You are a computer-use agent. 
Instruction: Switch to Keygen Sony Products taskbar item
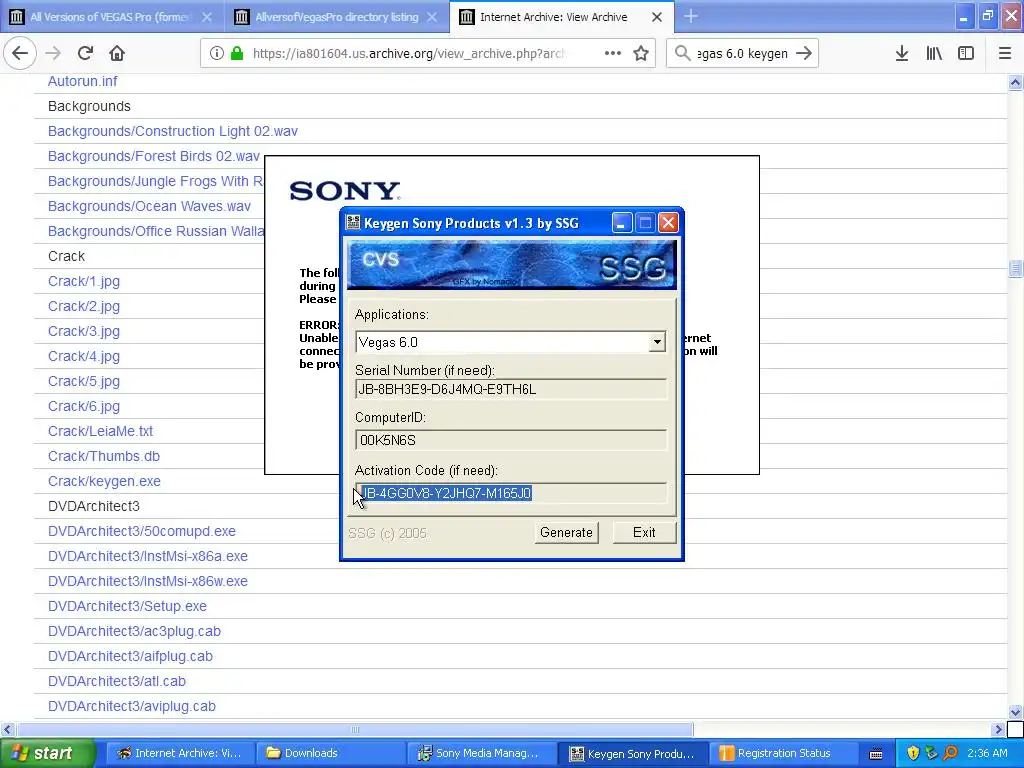(633, 754)
